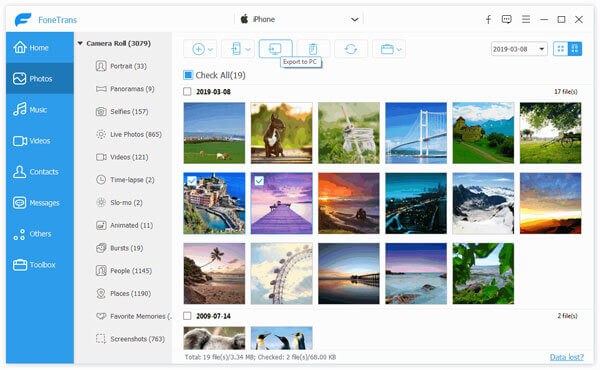The height and width of the screenshot is (370, 600).
Task: Switch to large grid view icon
Action: pos(575,49)
